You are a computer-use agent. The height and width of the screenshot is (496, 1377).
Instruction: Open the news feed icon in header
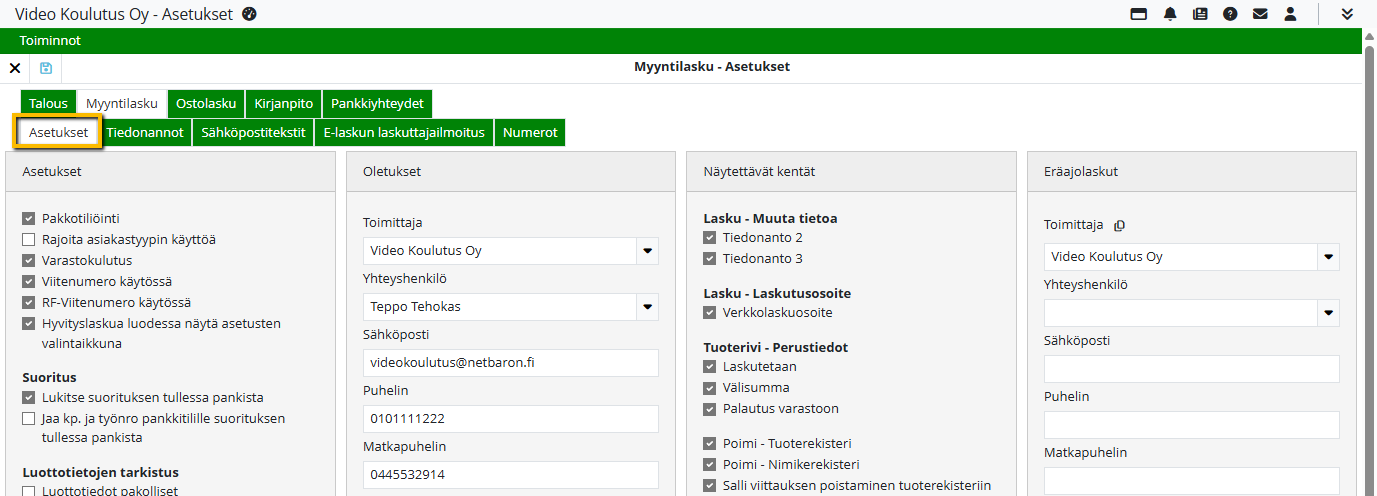click(x=1200, y=14)
